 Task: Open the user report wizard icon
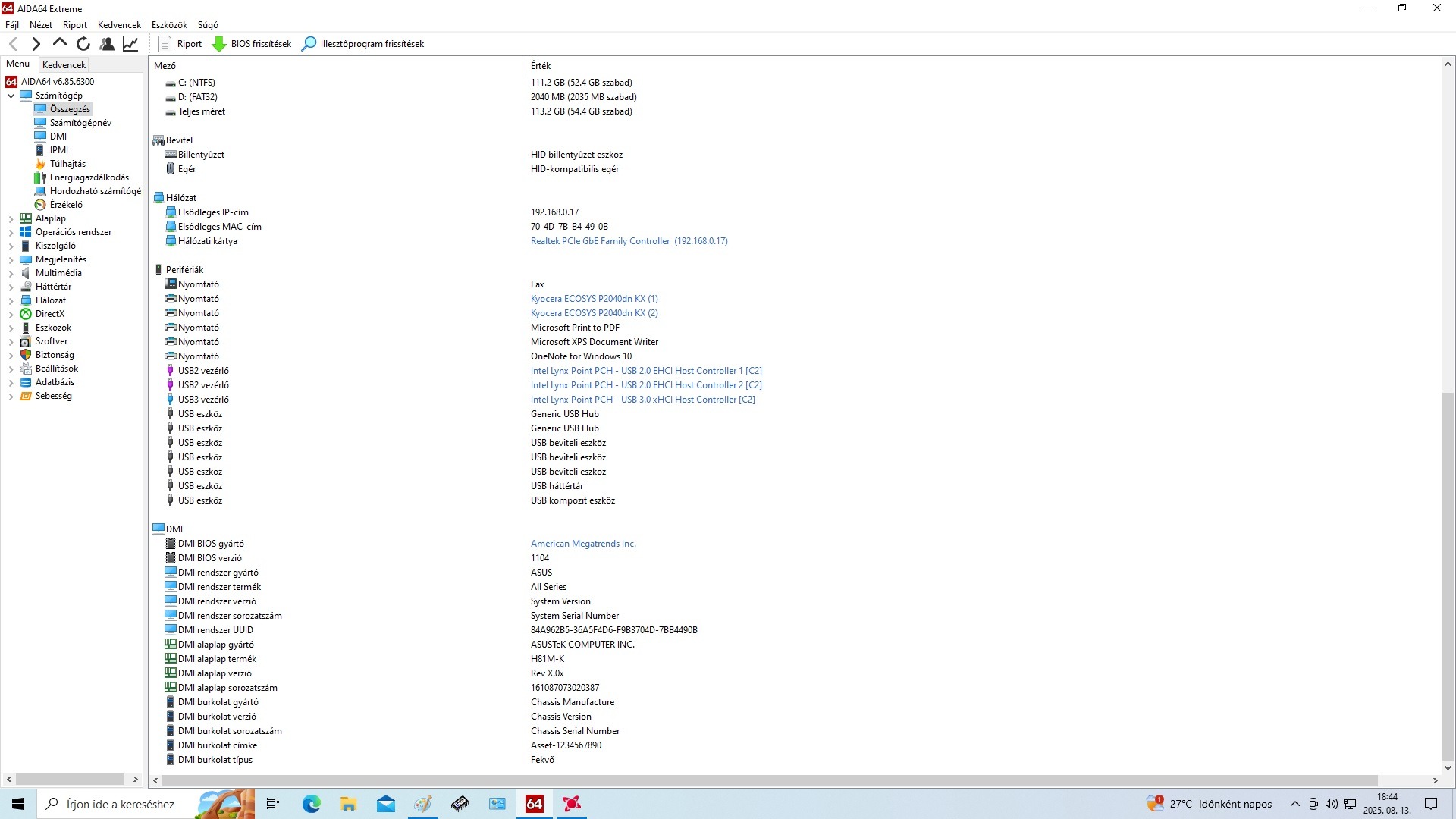(107, 44)
